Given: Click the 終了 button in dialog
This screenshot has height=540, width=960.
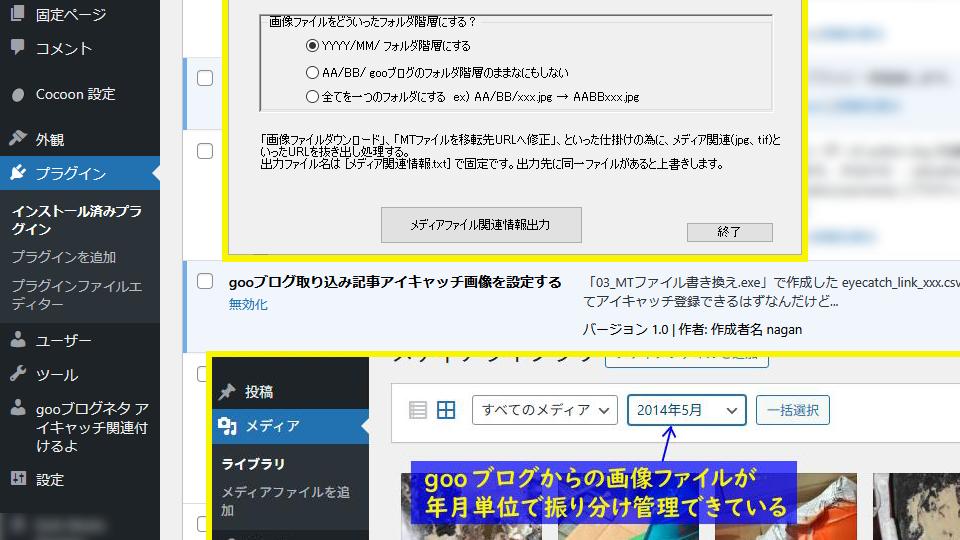Looking at the screenshot, I should coord(730,232).
